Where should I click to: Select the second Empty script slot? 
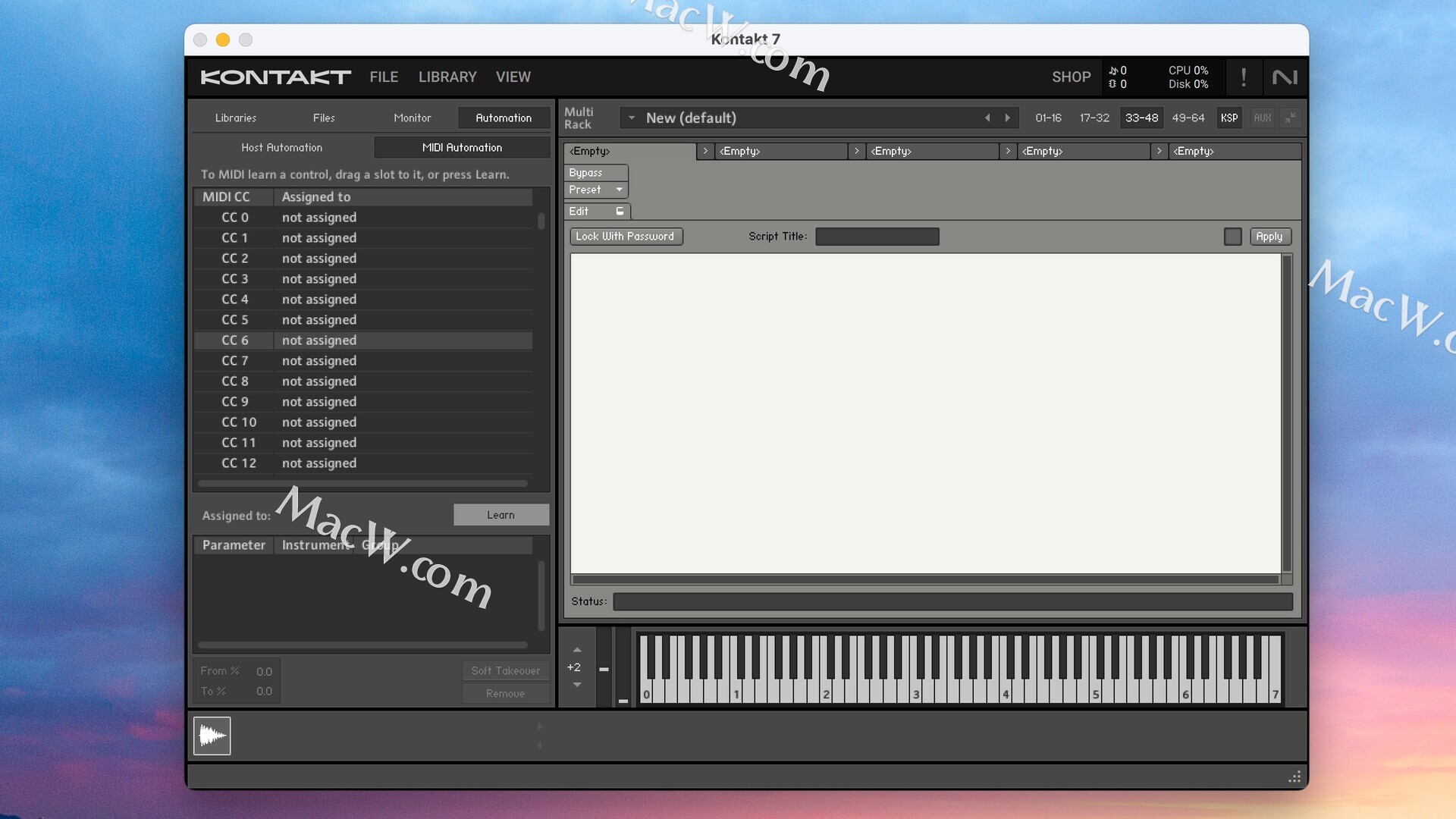[x=782, y=151]
